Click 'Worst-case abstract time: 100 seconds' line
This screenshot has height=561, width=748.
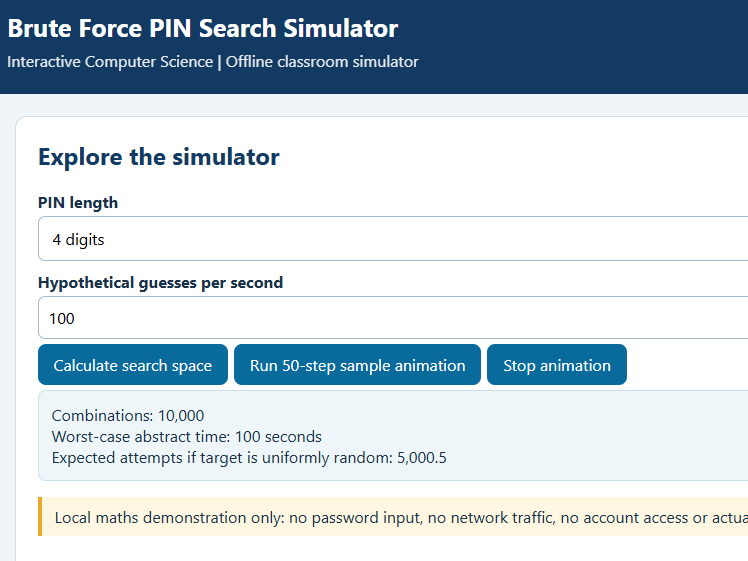[x=187, y=436]
